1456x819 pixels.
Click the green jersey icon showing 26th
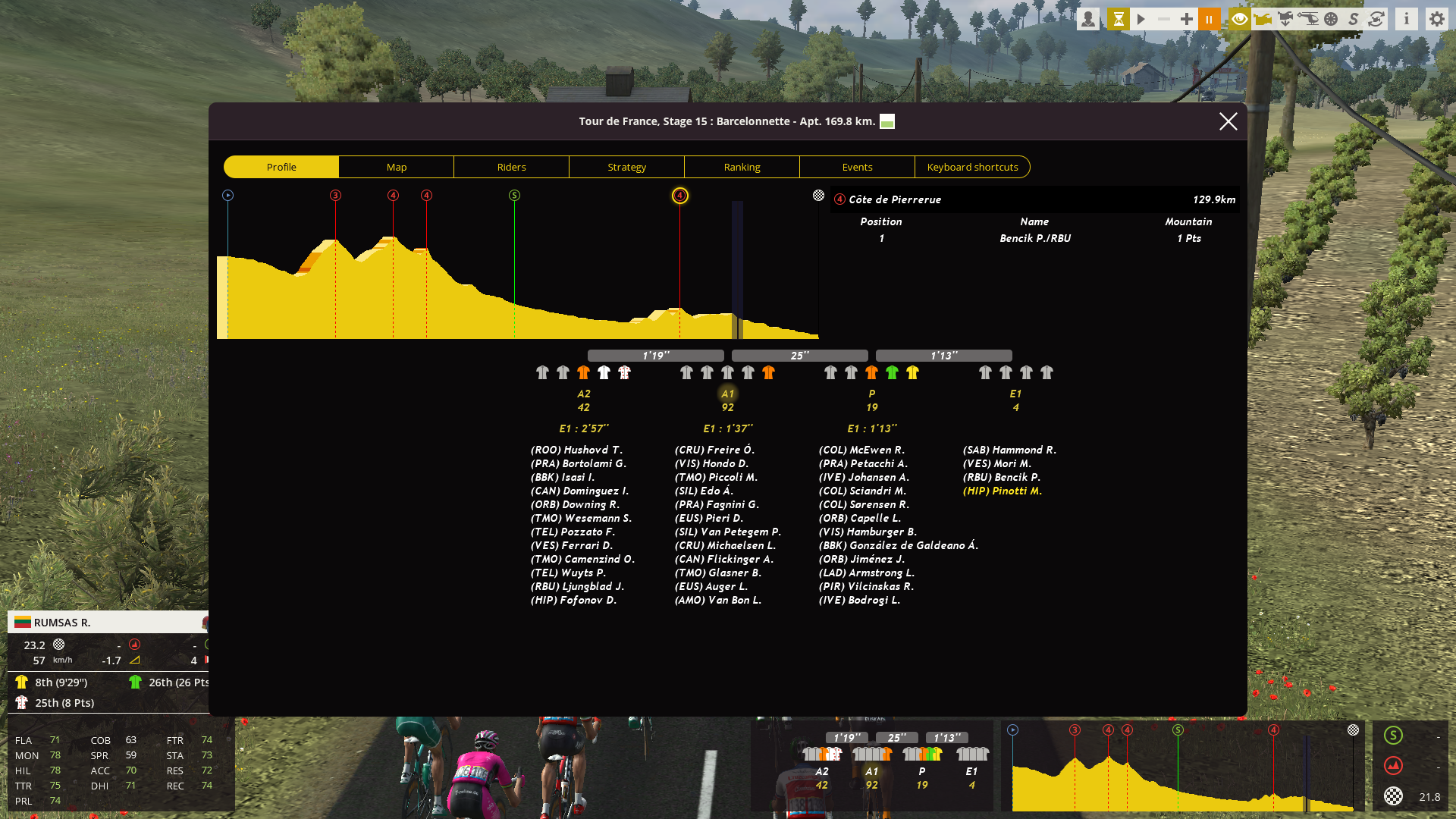coord(135,682)
